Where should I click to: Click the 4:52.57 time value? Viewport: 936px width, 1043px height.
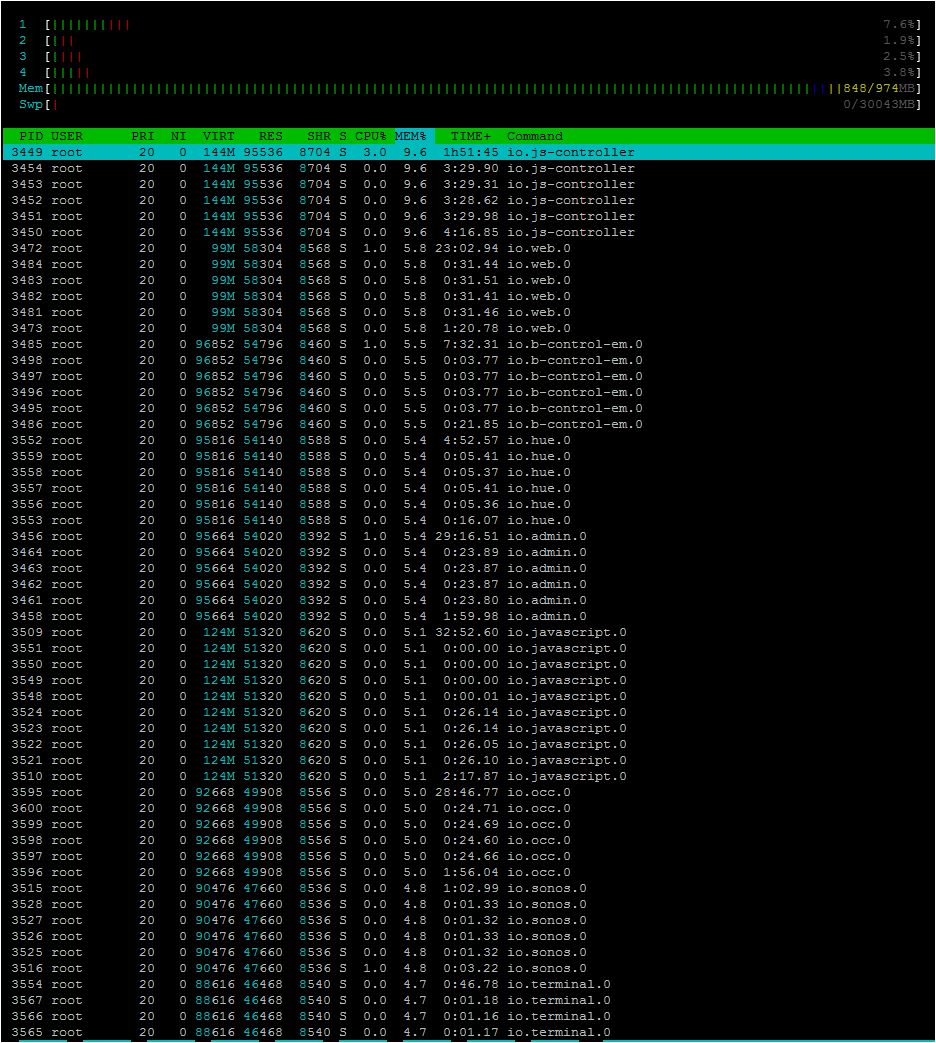coord(470,440)
